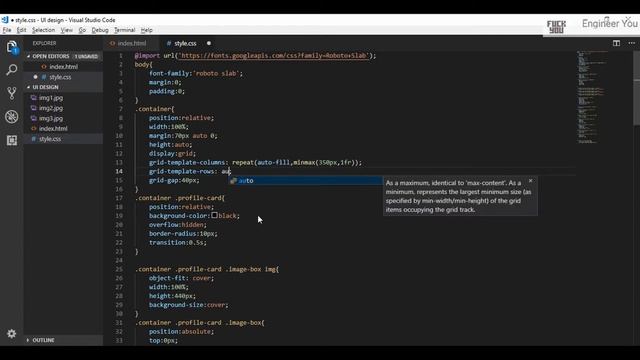
Task: Click unsaved dot on style.css tab
Action: 209,43
